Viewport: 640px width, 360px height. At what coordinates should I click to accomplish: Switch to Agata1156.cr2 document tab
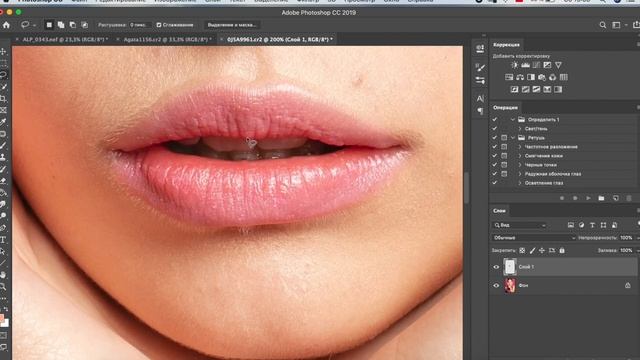point(168,39)
